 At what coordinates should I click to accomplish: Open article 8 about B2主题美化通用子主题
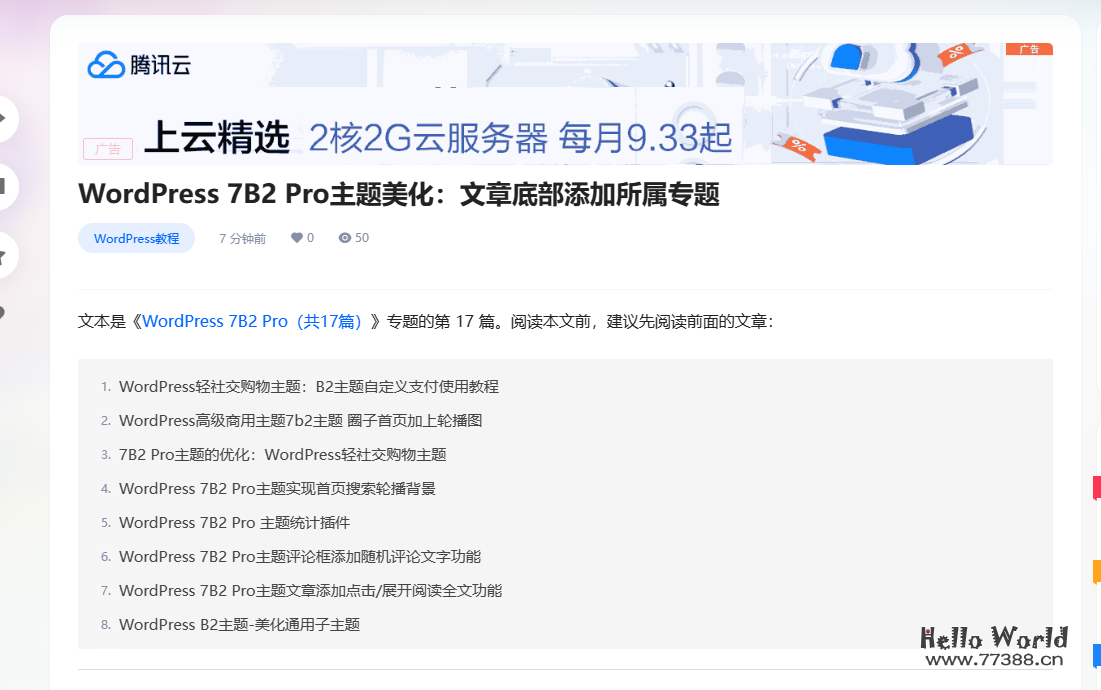point(240,624)
